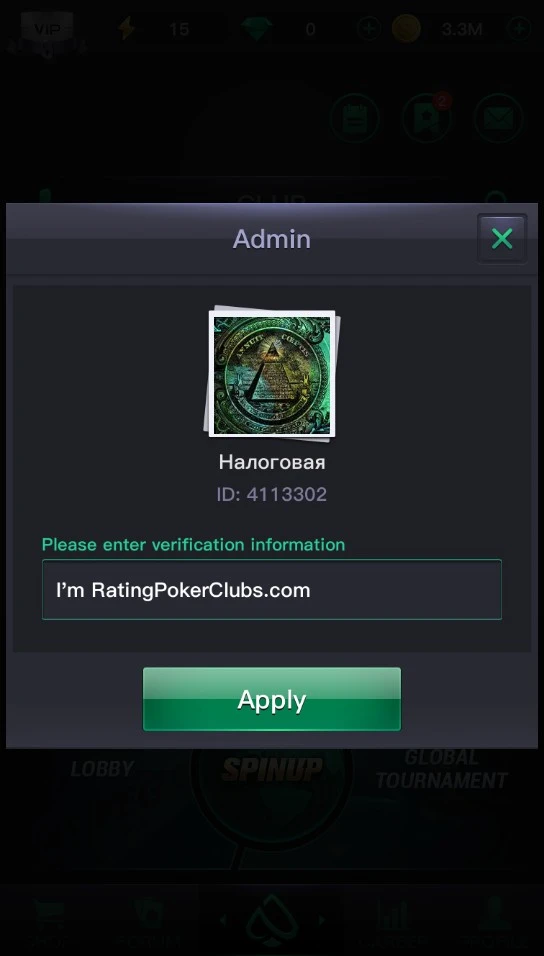Open the SPINUP game mode
Screen dimensions: 544x956
pos(272,769)
